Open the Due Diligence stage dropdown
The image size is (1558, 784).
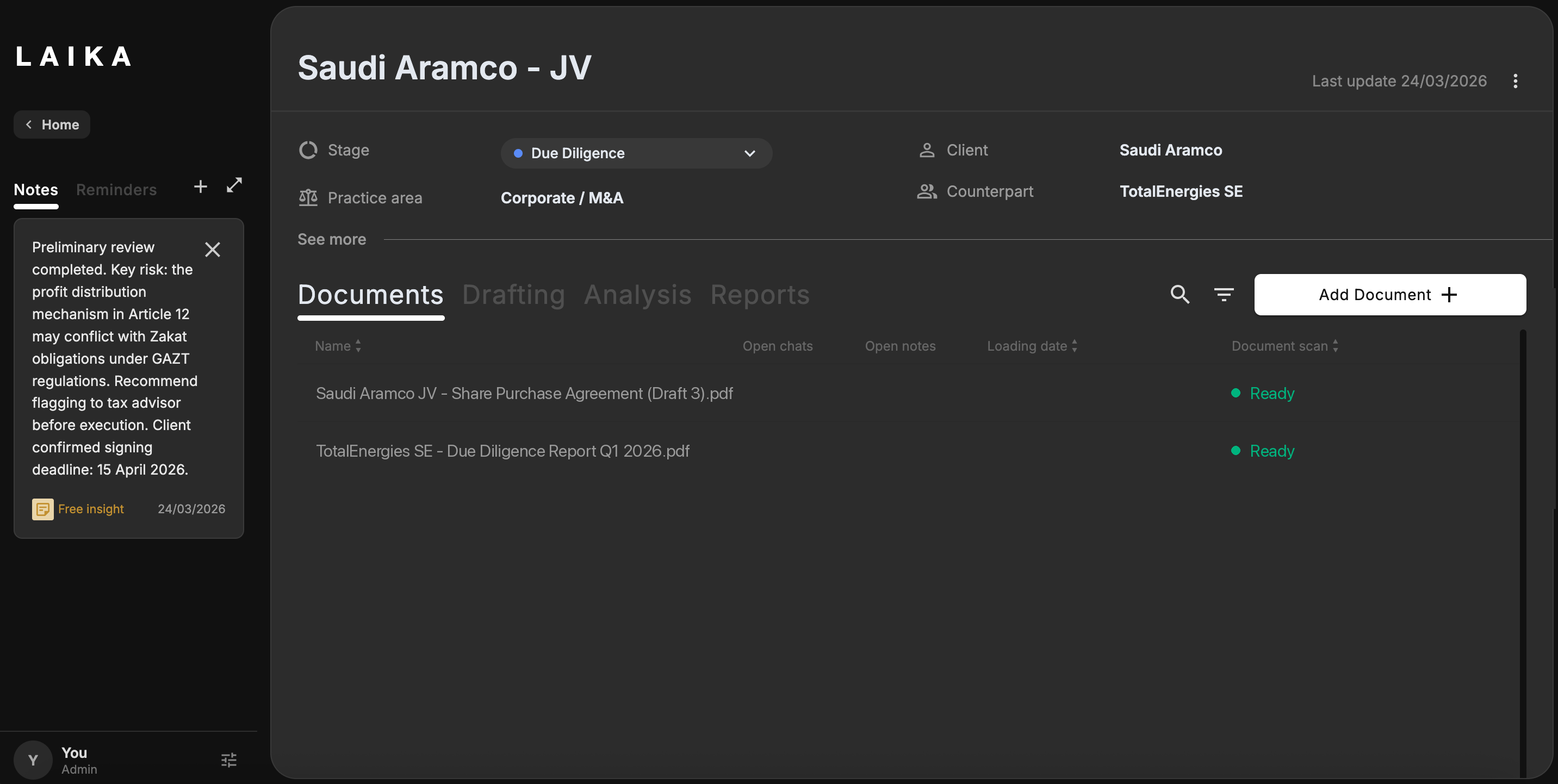[636, 153]
